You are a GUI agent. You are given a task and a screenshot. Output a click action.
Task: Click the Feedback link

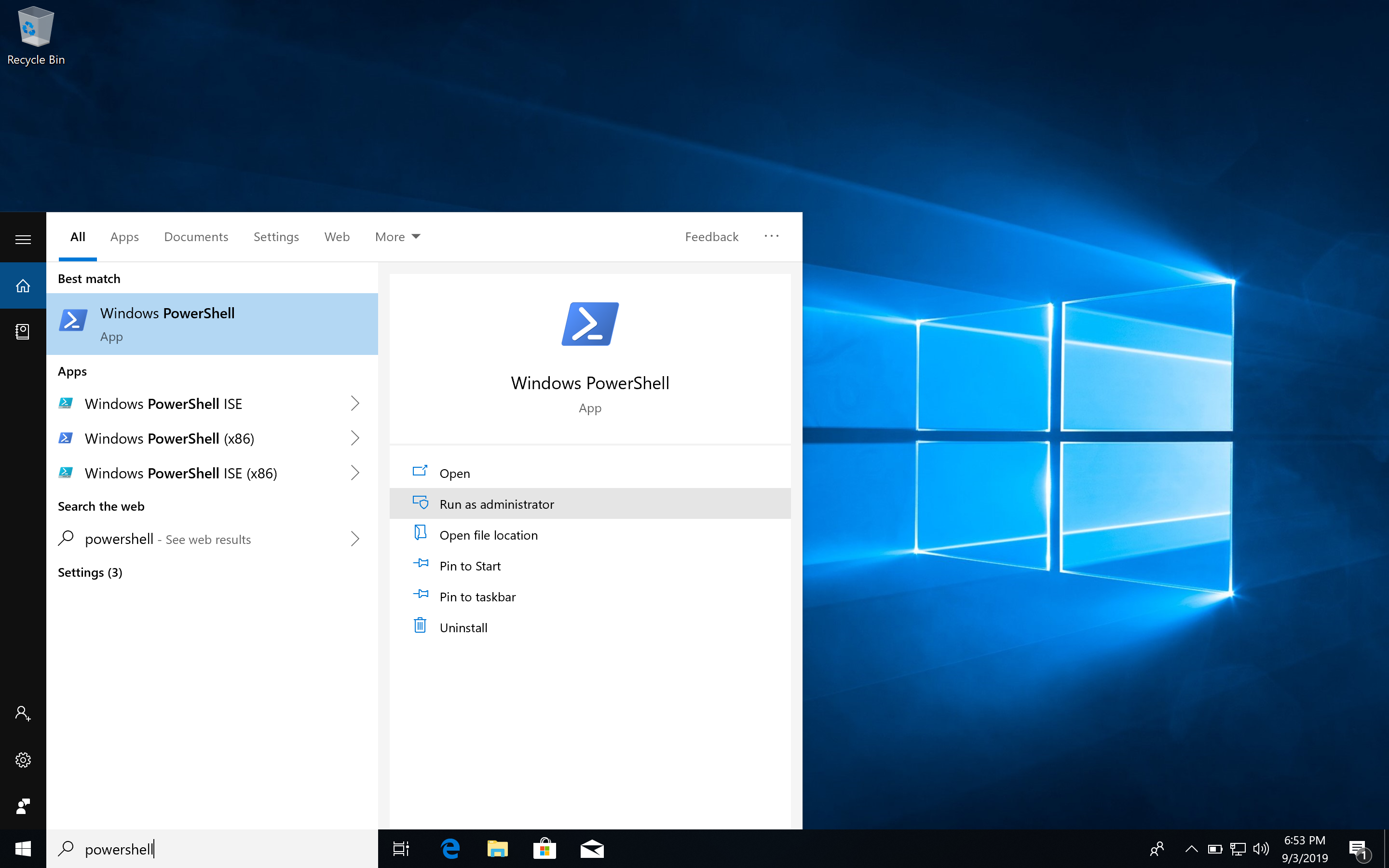(x=711, y=236)
